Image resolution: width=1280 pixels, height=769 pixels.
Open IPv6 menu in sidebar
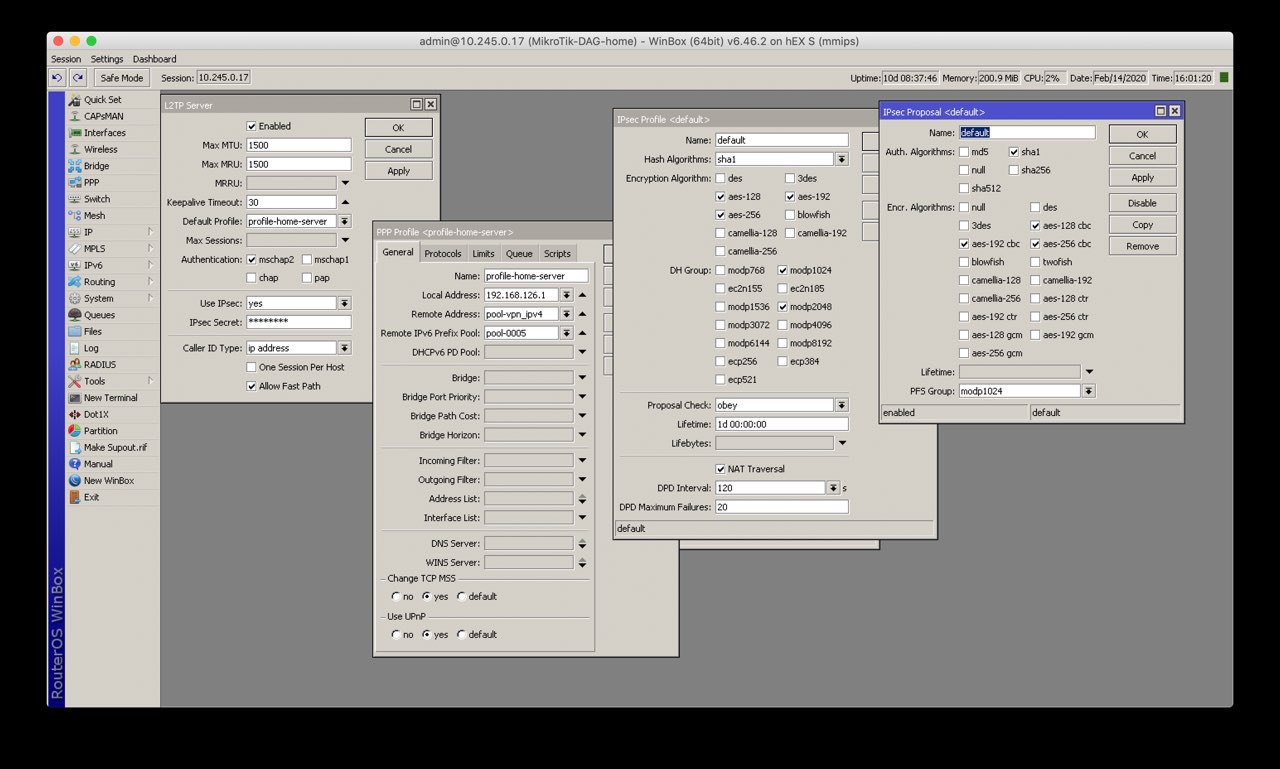pos(93,265)
